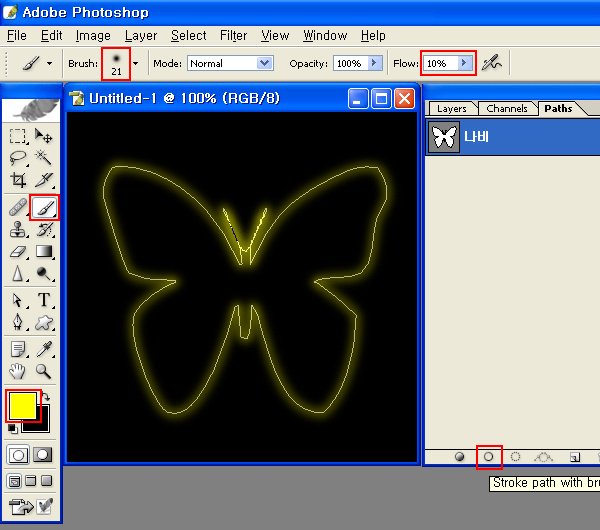Select the Clone Stamp tool
600x530 pixels.
(x=18, y=230)
